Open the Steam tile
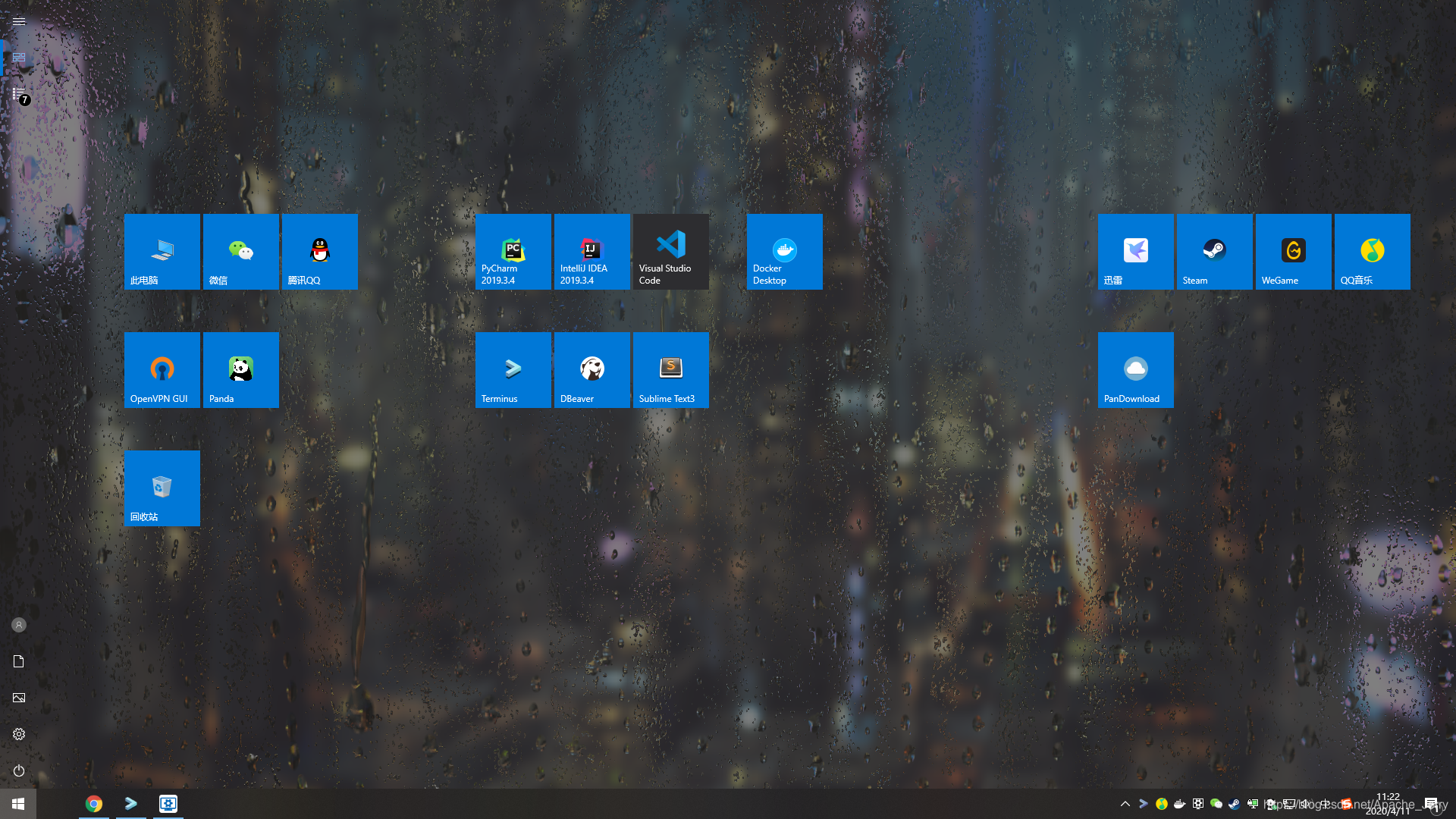The image size is (1456, 819). point(1215,252)
